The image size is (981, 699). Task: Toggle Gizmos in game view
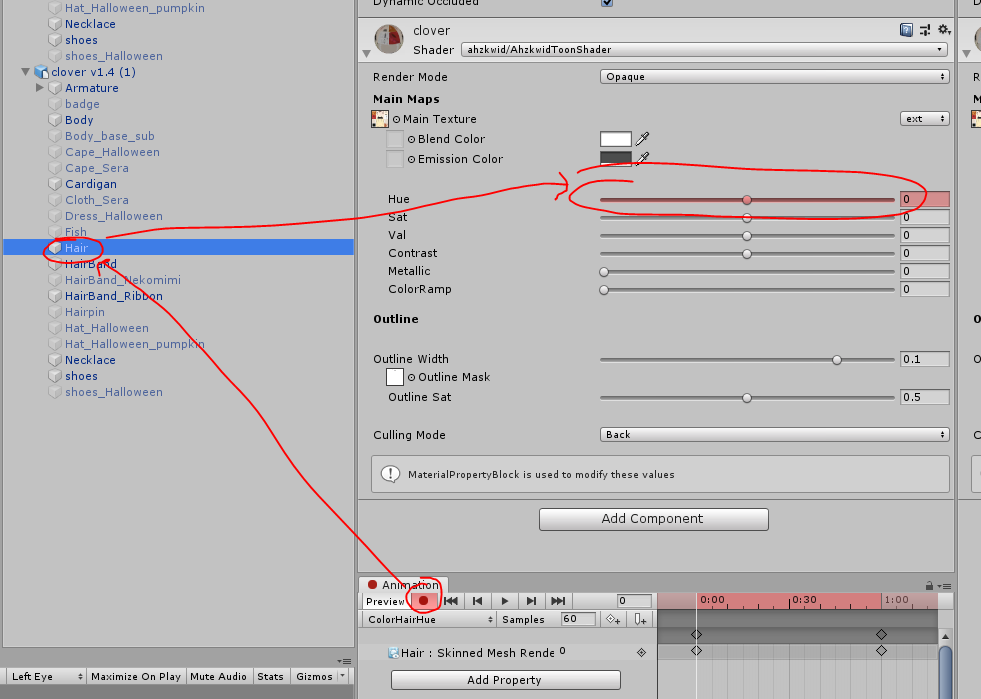314,676
